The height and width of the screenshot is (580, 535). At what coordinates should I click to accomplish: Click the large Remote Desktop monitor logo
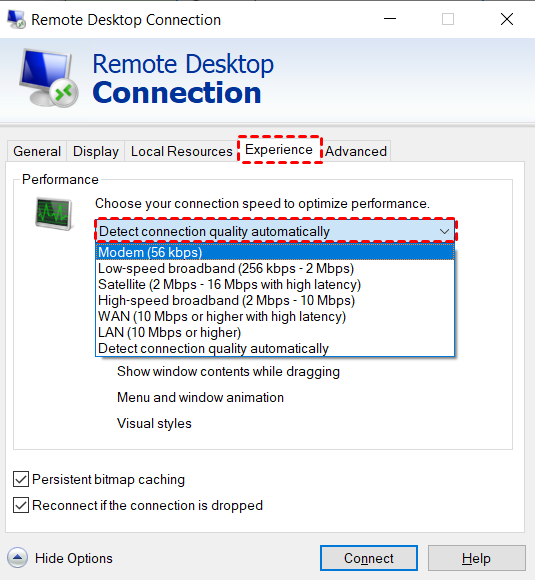pos(48,78)
